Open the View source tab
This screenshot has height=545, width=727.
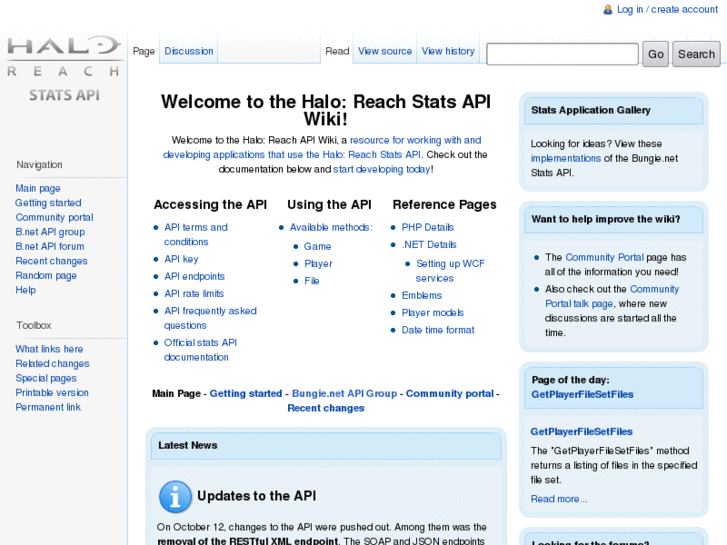(x=385, y=51)
